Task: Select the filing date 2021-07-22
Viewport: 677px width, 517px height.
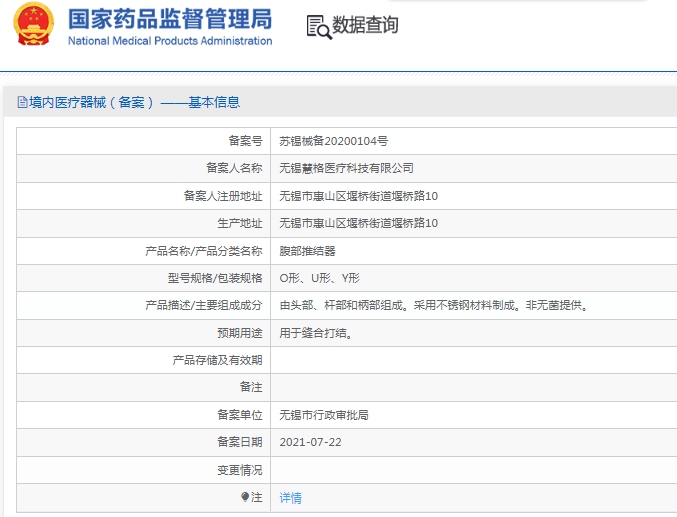Action: tap(310, 442)
